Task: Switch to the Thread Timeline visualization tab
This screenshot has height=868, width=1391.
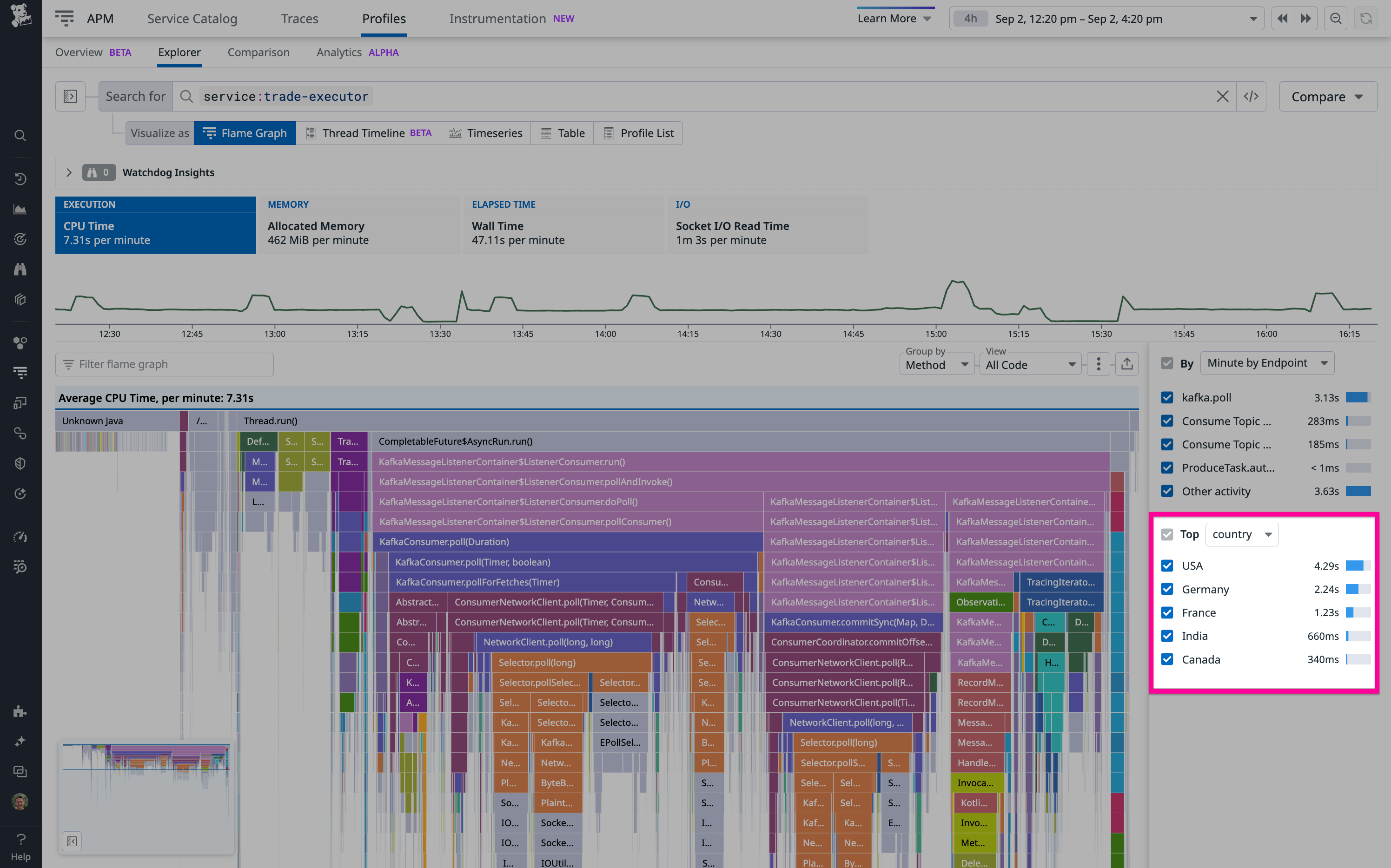Action: [x=368, y=132]
